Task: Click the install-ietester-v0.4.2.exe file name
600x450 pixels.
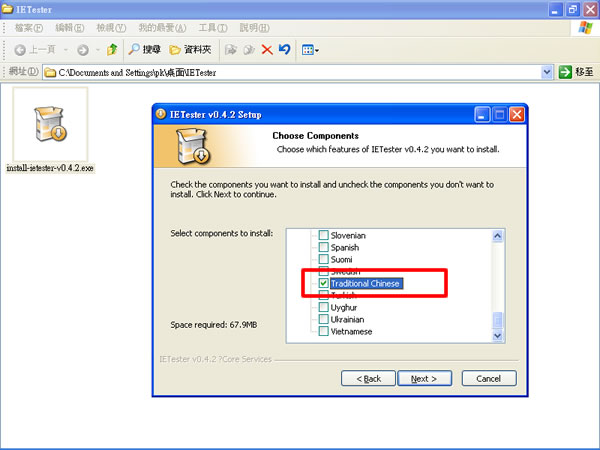Action: tap(50, 168)
